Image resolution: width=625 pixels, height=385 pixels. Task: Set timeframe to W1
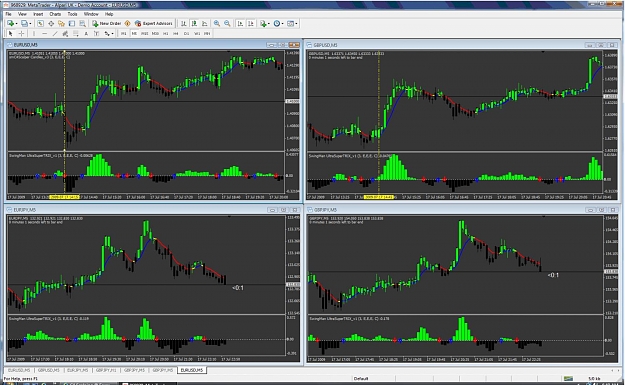click(197, 33)
